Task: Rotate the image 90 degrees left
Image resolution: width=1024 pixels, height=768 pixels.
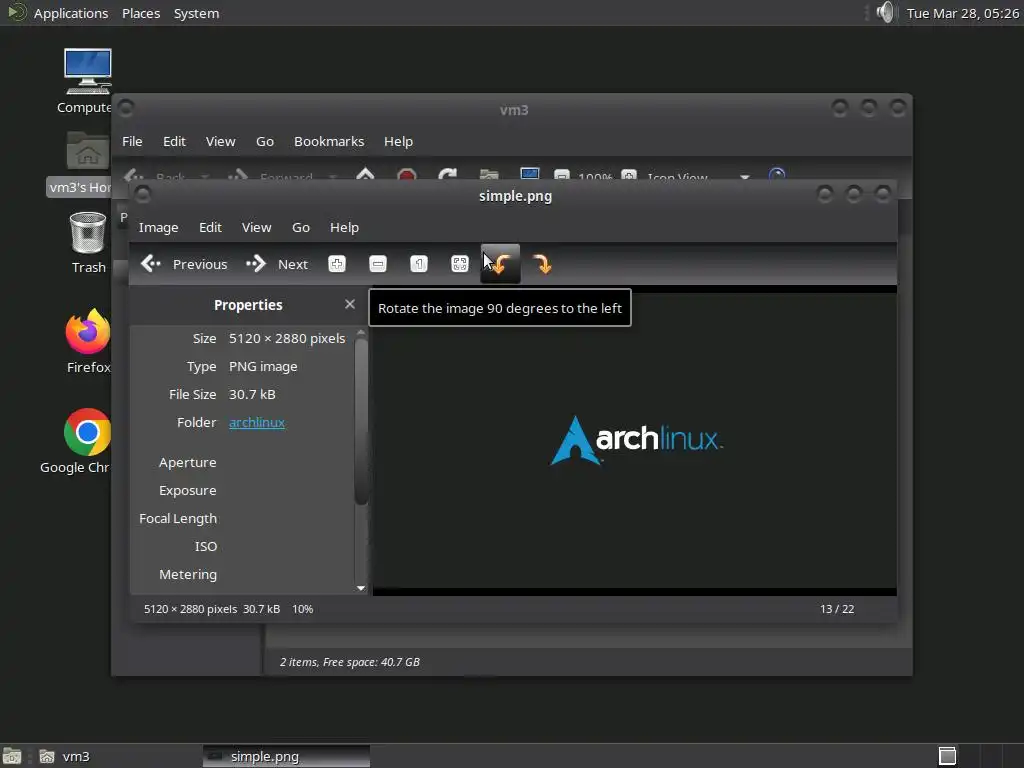Action: [x=500, y=264]
